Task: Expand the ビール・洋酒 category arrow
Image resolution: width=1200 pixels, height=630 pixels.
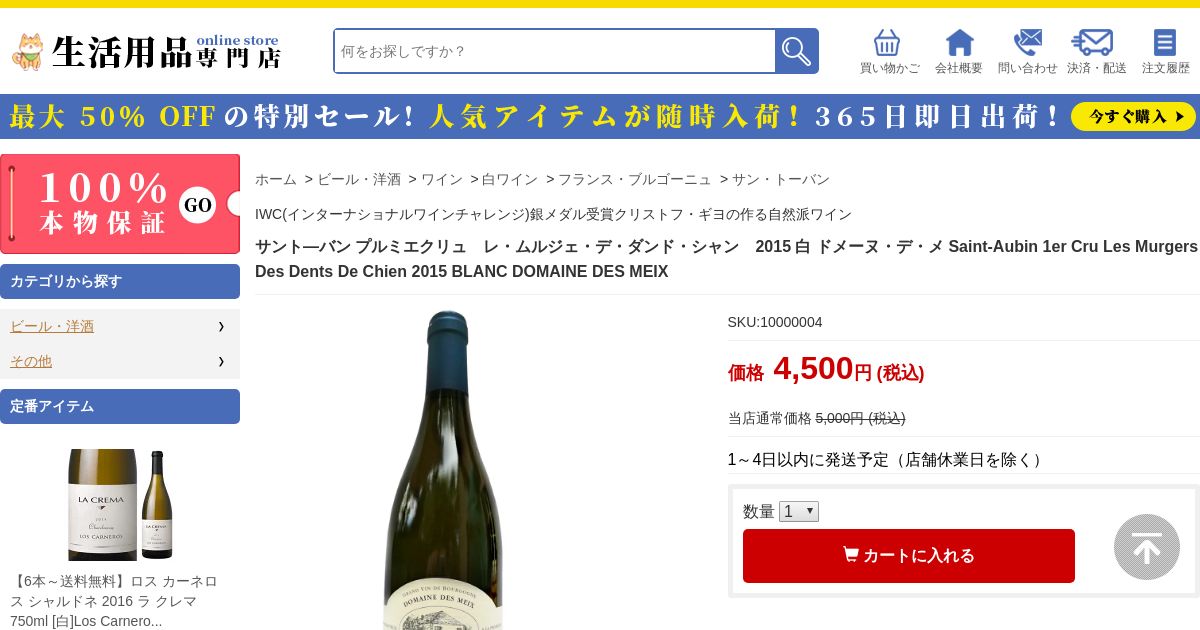Action: point(221,326)
